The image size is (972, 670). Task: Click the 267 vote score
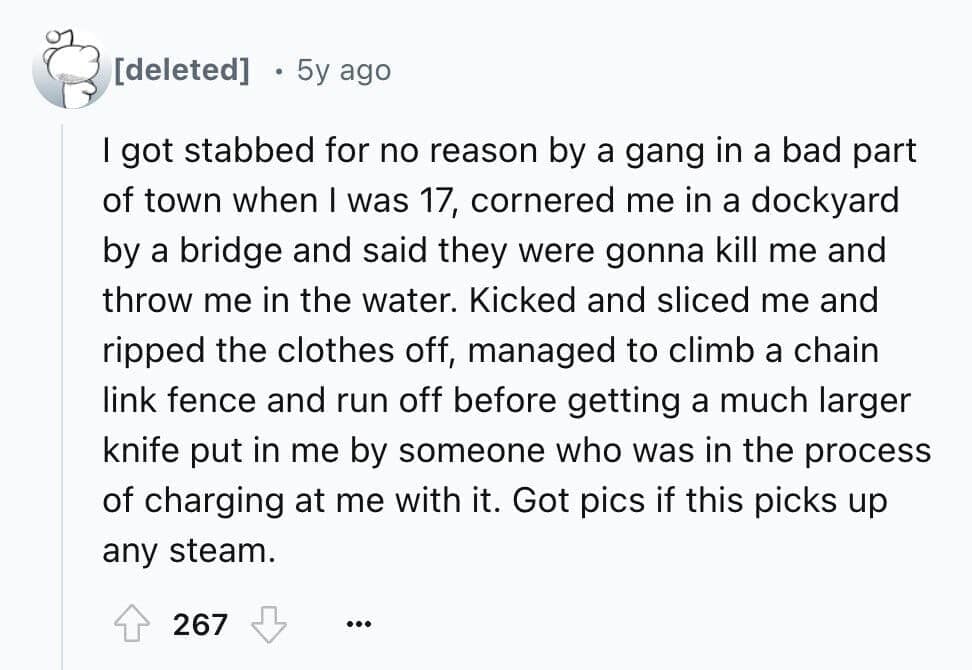tap(201, 626)
